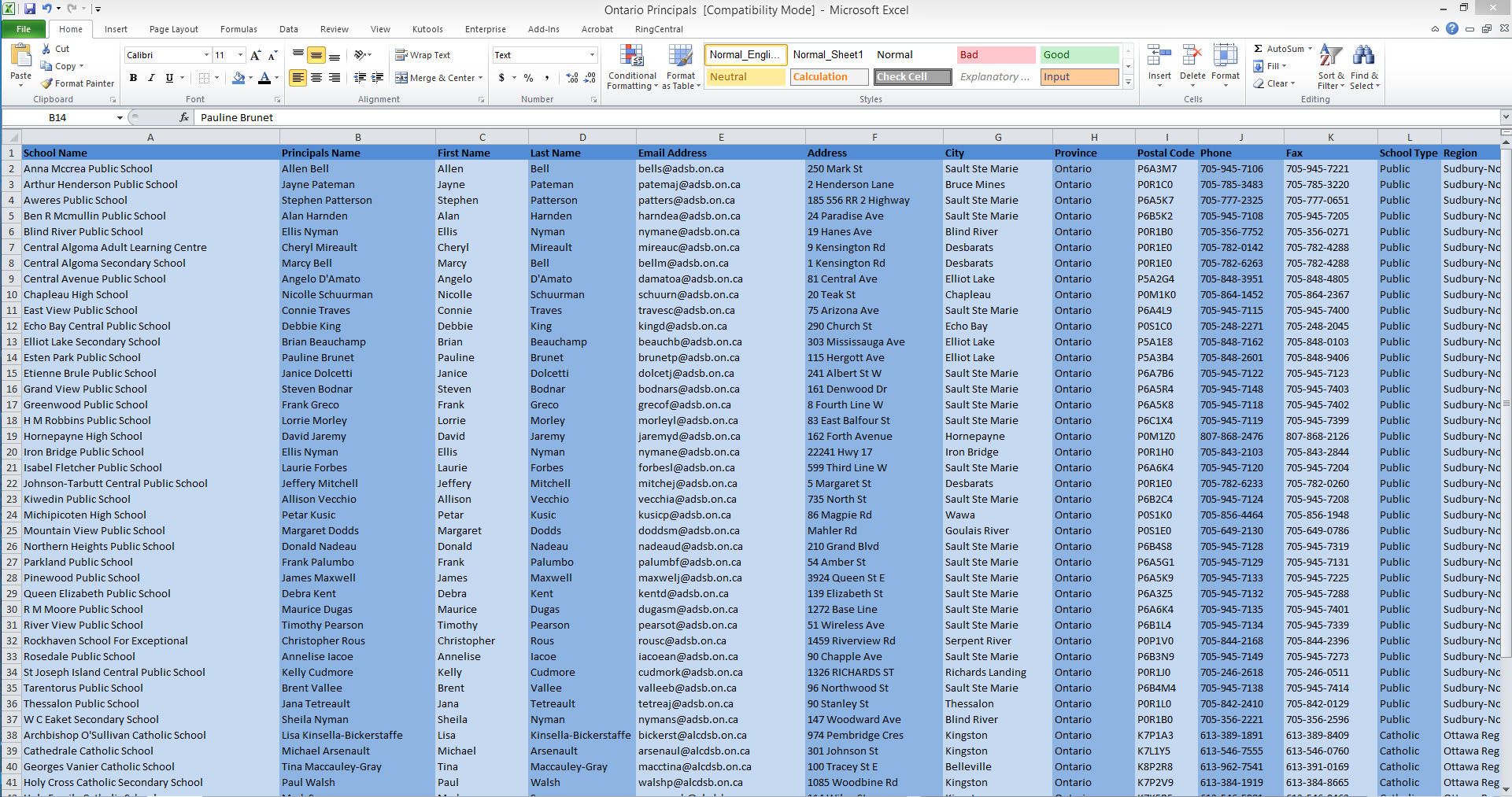Click the yellow Fill Color bucket
Image resolution: width=1512 pixels, height=797 pixels.
[x=238, y=78]
